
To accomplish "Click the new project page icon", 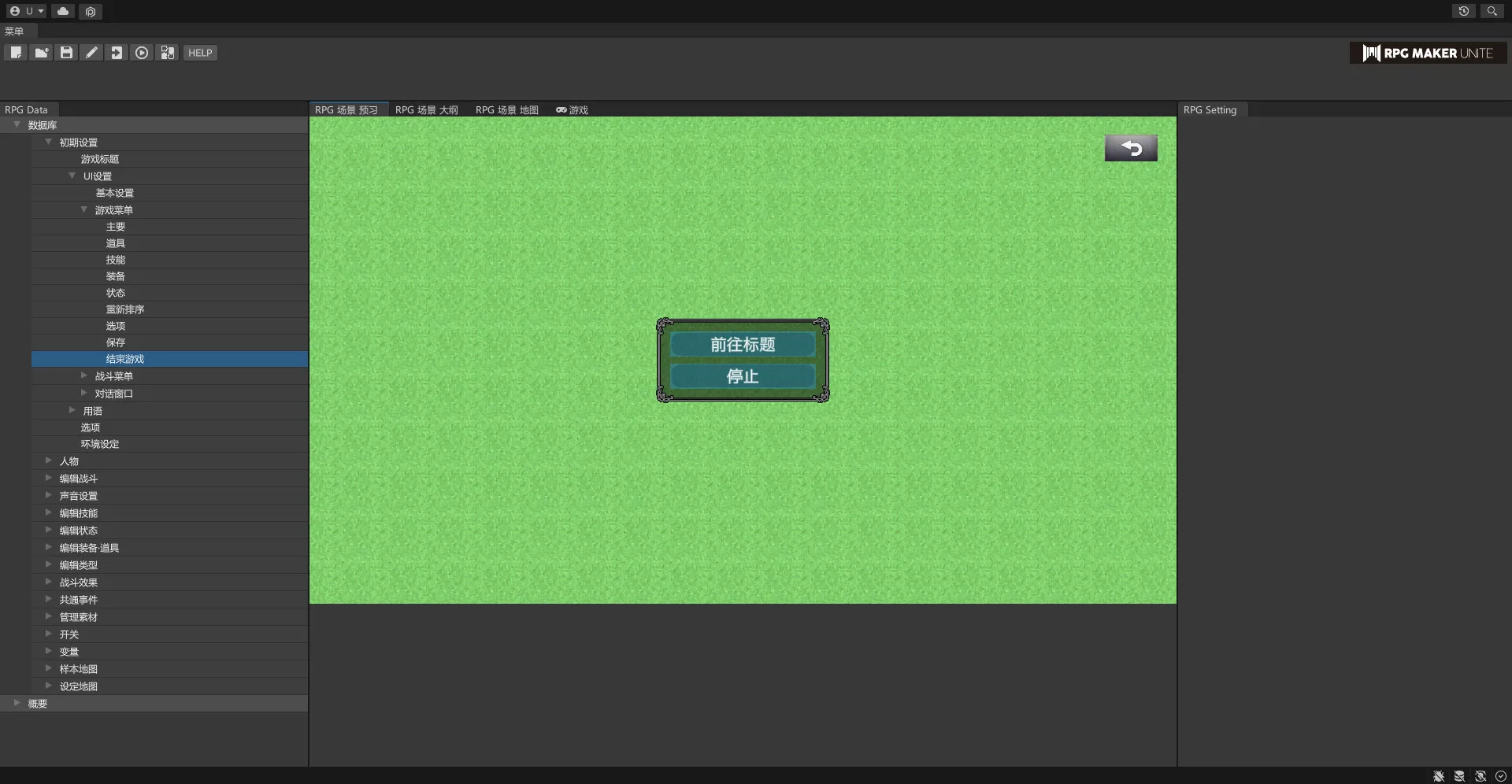I will 16,53.
